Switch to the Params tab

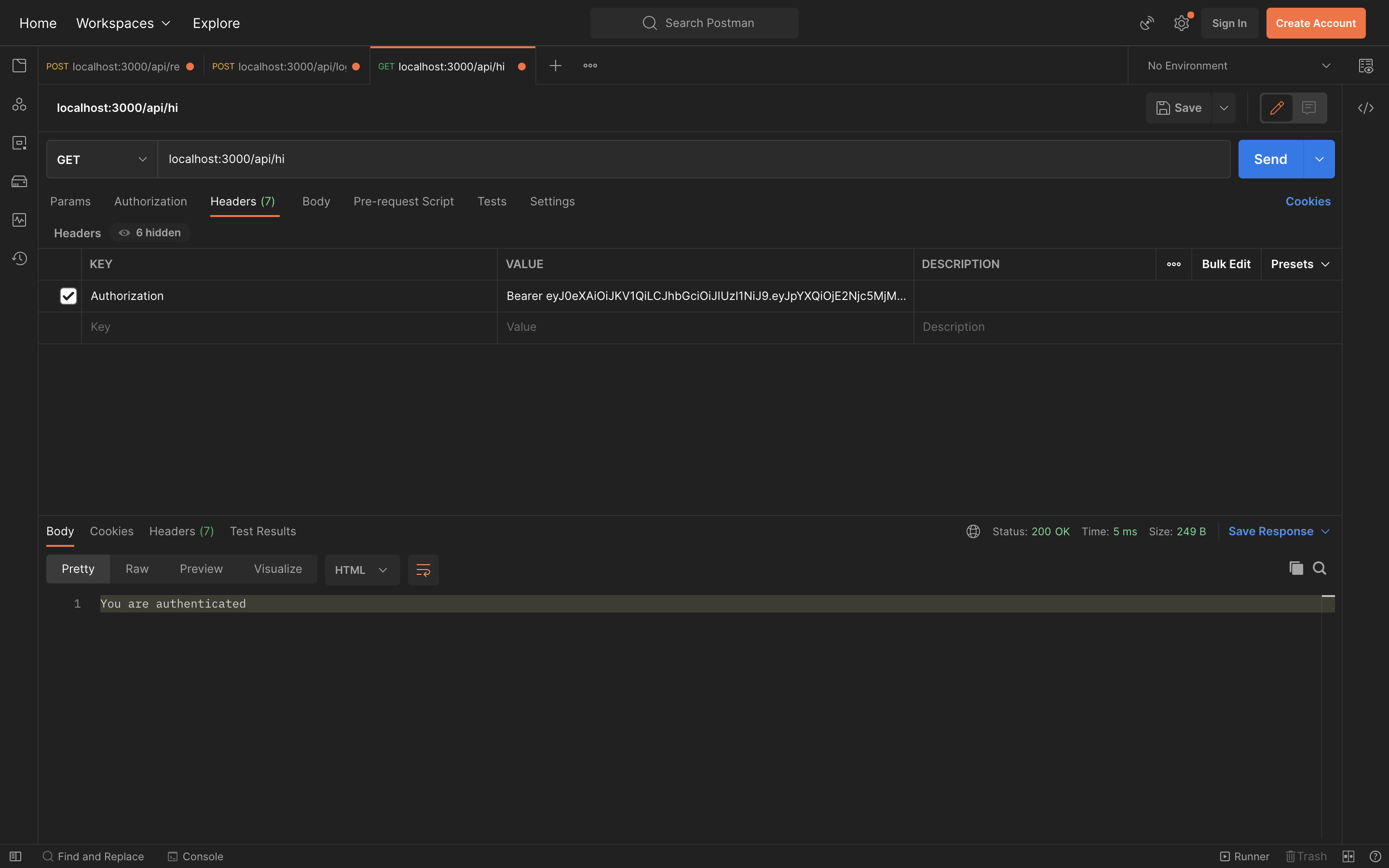[x=70, y=202]
